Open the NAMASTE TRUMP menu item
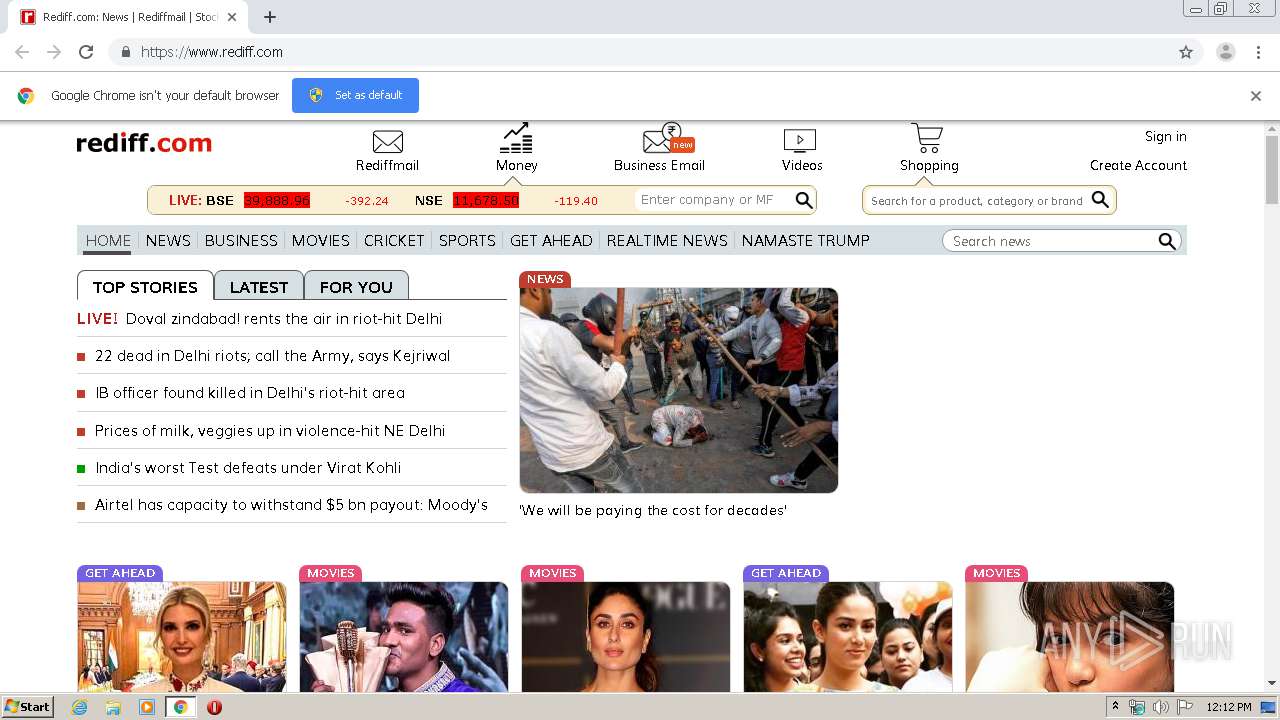The width and height of the screenshot is (1280, 720). tap(805, 241)
